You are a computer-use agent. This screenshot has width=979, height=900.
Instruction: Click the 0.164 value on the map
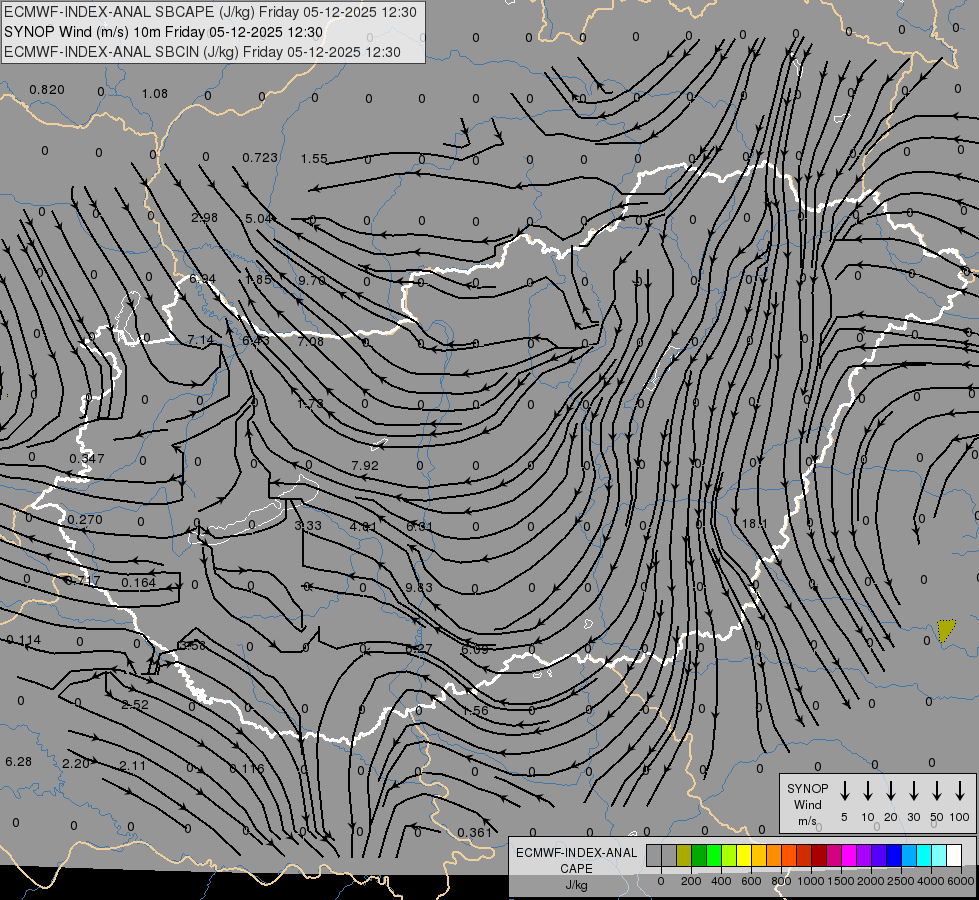(139, 583)
